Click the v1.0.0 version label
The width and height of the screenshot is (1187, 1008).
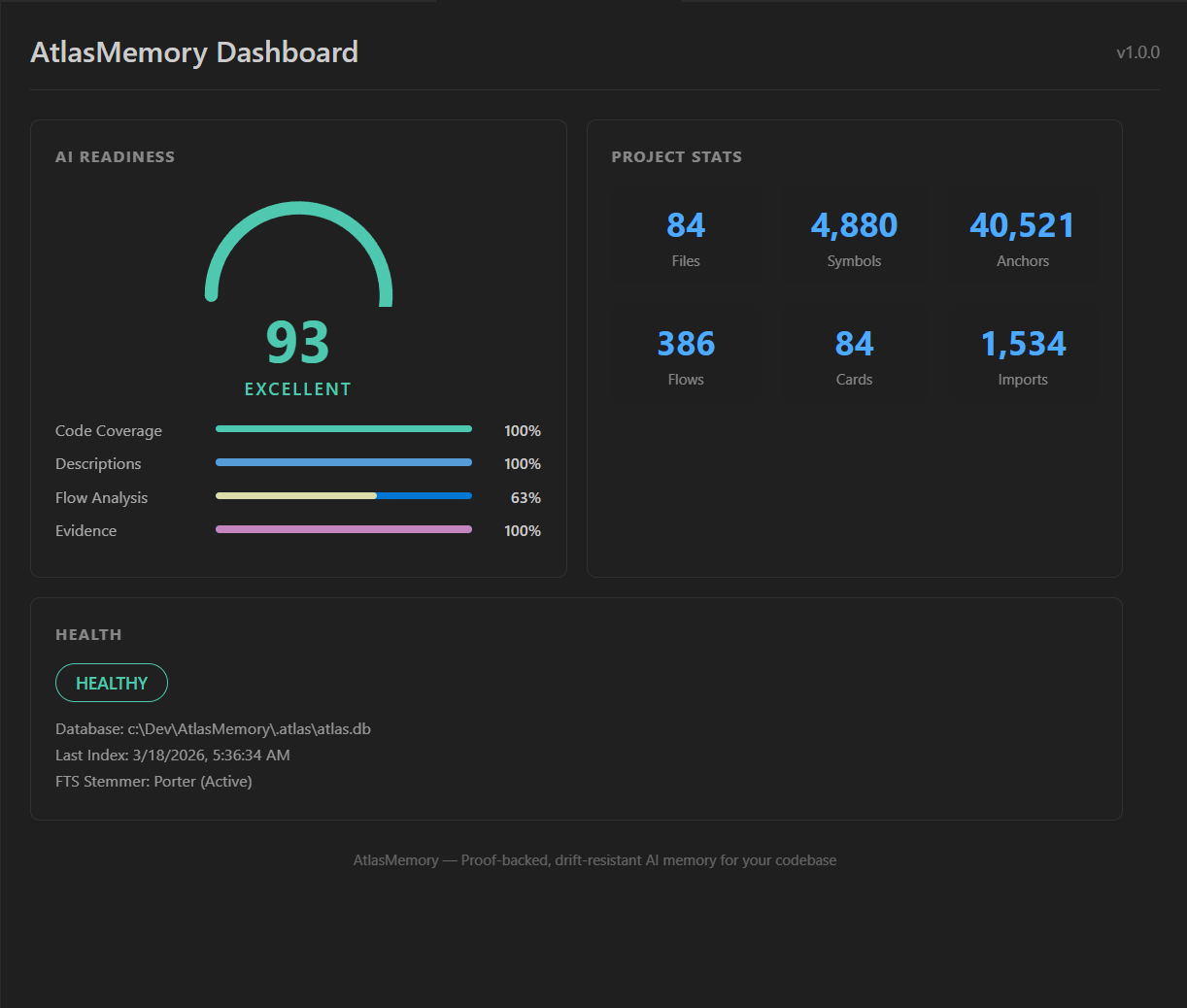[x=1137, y=51]
